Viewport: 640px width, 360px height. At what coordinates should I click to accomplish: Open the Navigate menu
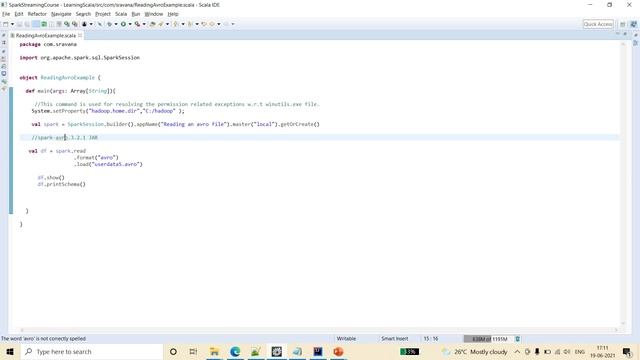[x=61, y=14]
